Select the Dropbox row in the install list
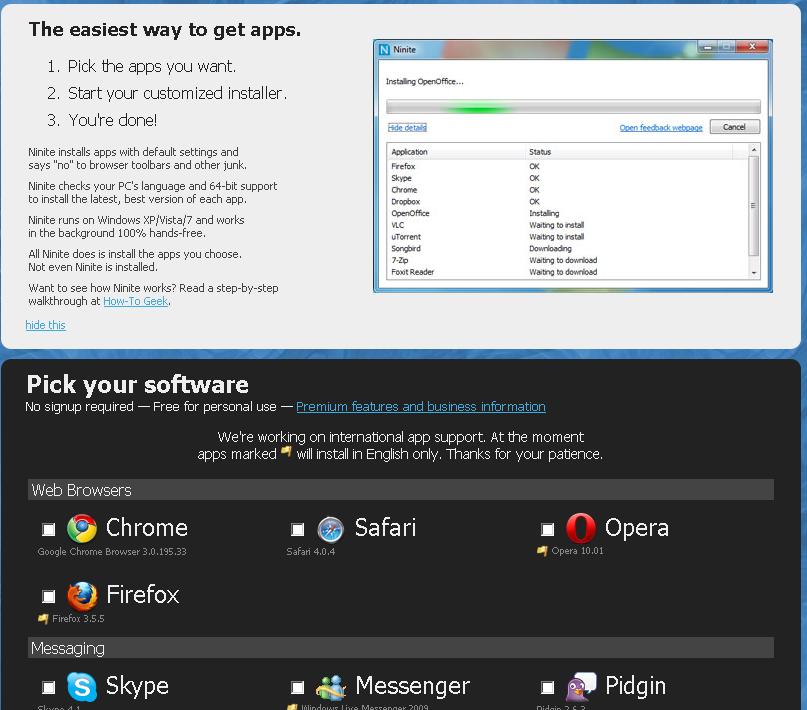807x710 pixels. pos(568,202)
